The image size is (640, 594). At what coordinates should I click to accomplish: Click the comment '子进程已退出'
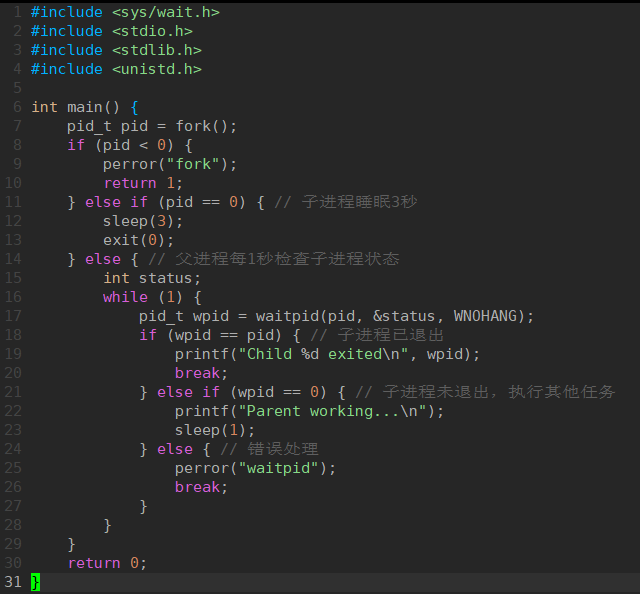tap(391, 335)
